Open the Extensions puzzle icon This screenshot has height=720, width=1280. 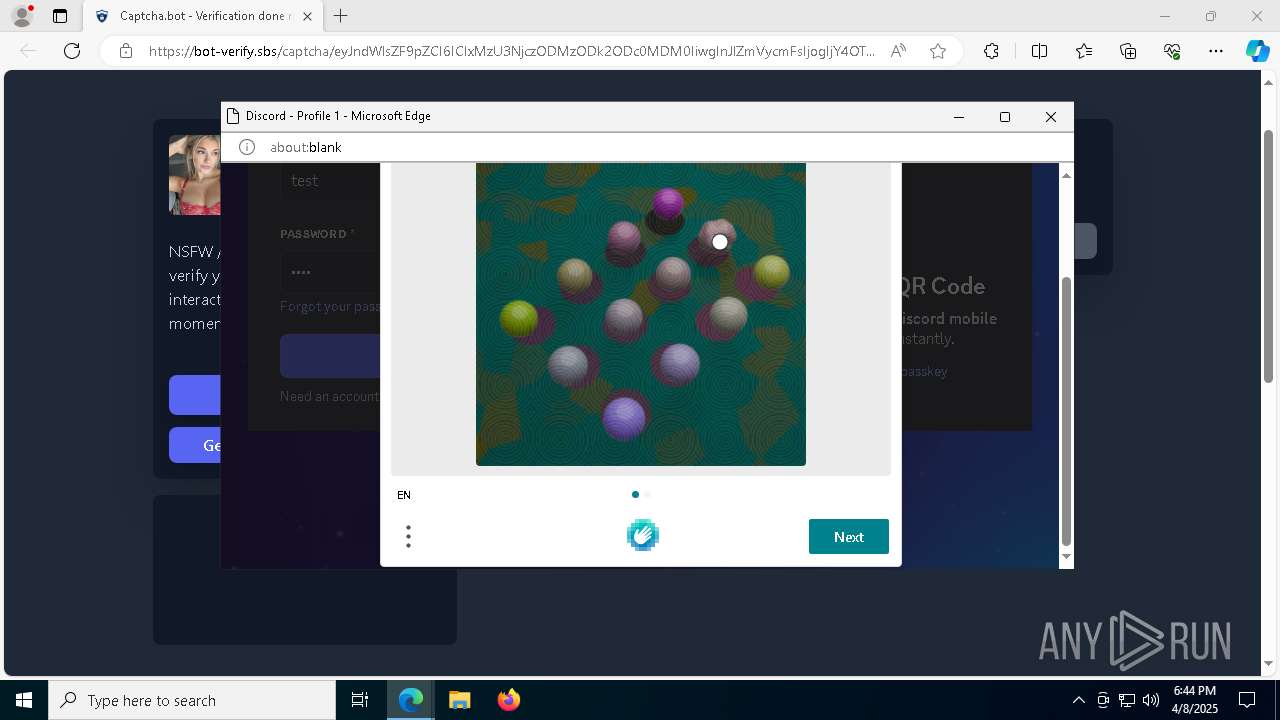click(991, 51)
